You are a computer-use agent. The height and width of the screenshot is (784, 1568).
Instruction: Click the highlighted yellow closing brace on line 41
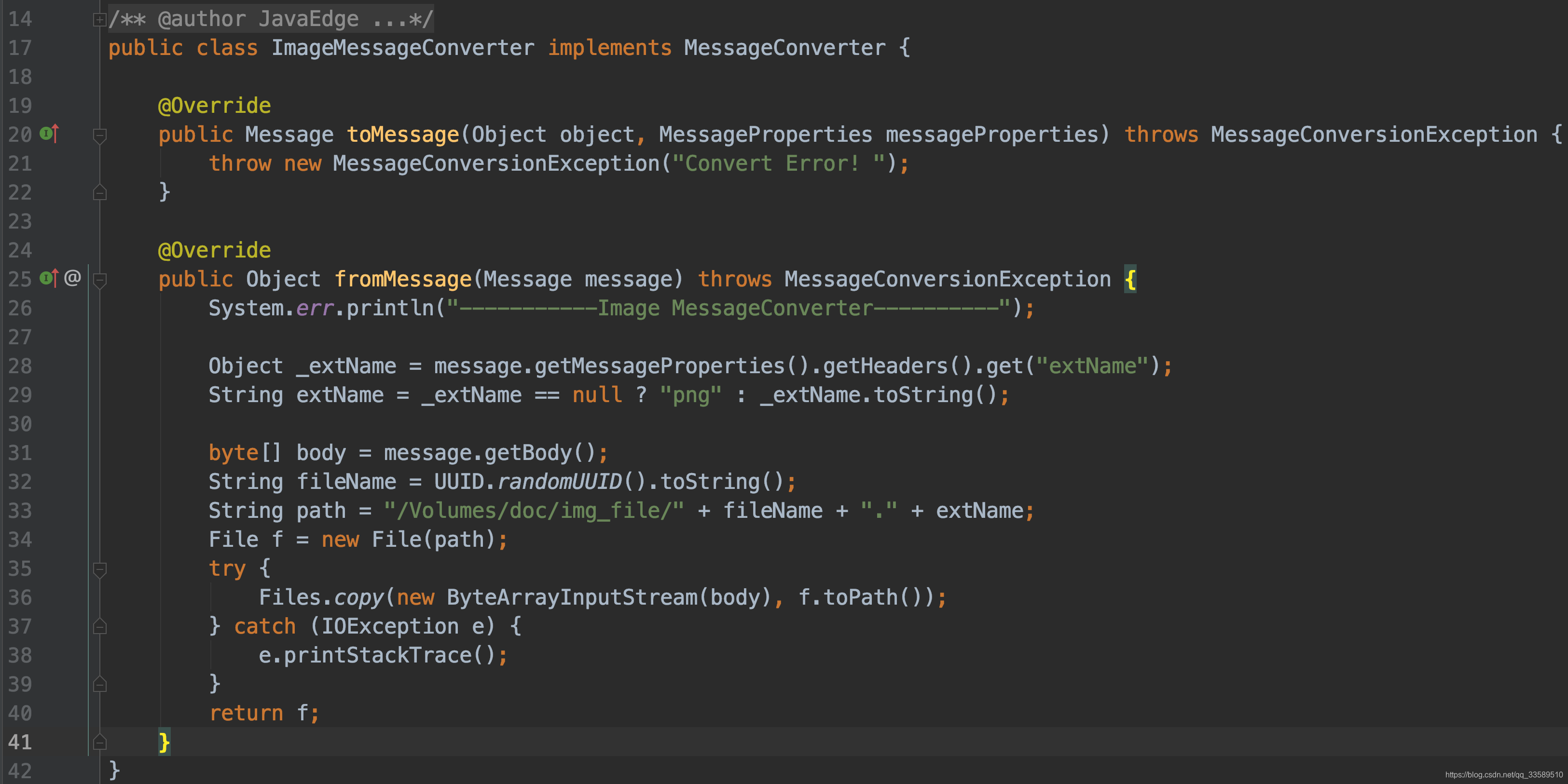[x=164, y=742]
